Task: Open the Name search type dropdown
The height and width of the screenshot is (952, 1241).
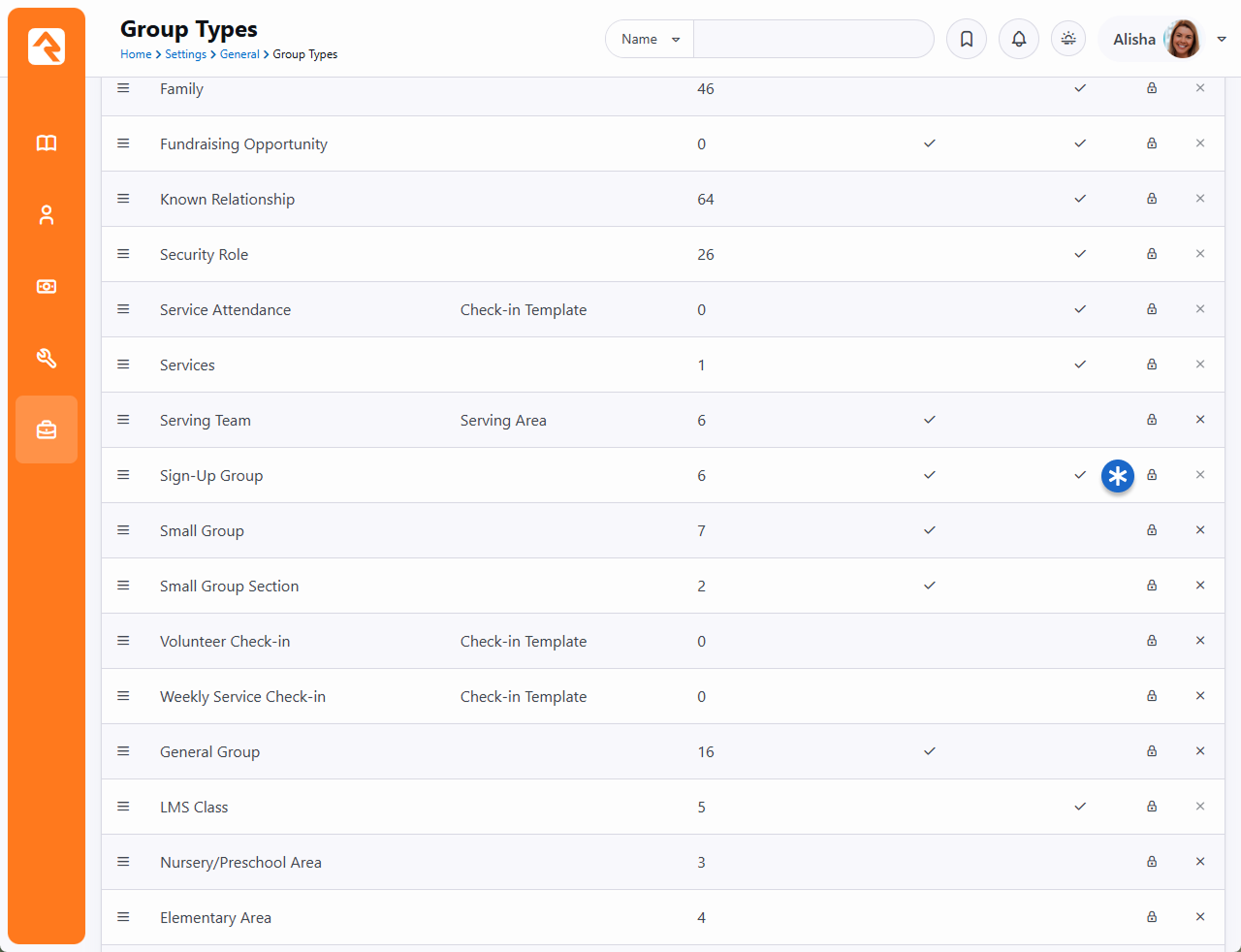Action: 650,39
